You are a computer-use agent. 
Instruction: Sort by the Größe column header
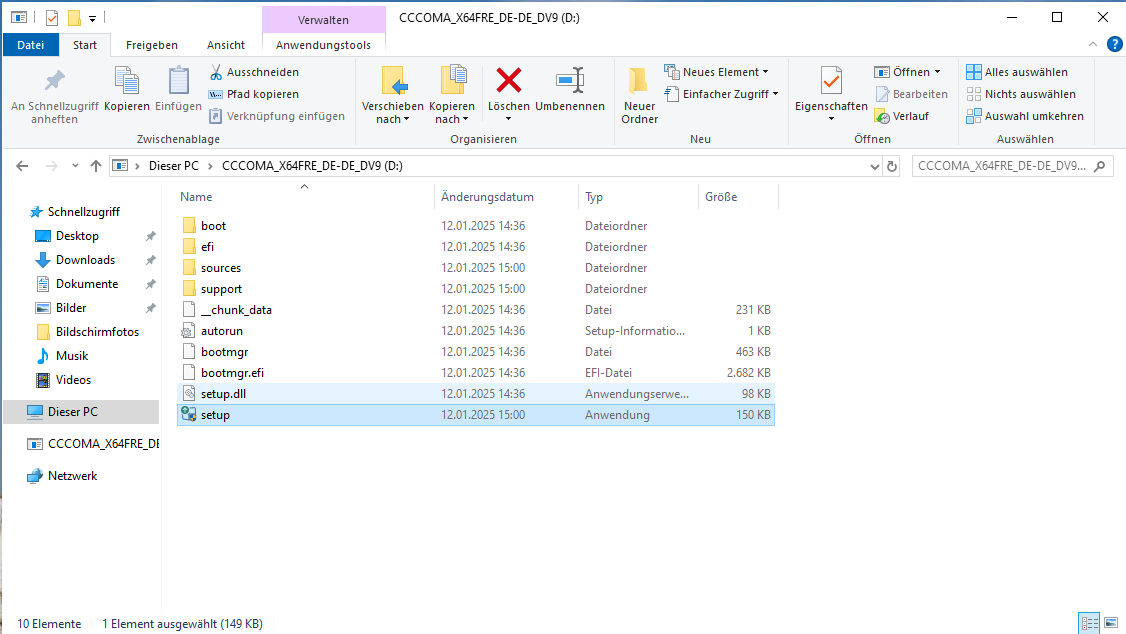click(738, 197)
